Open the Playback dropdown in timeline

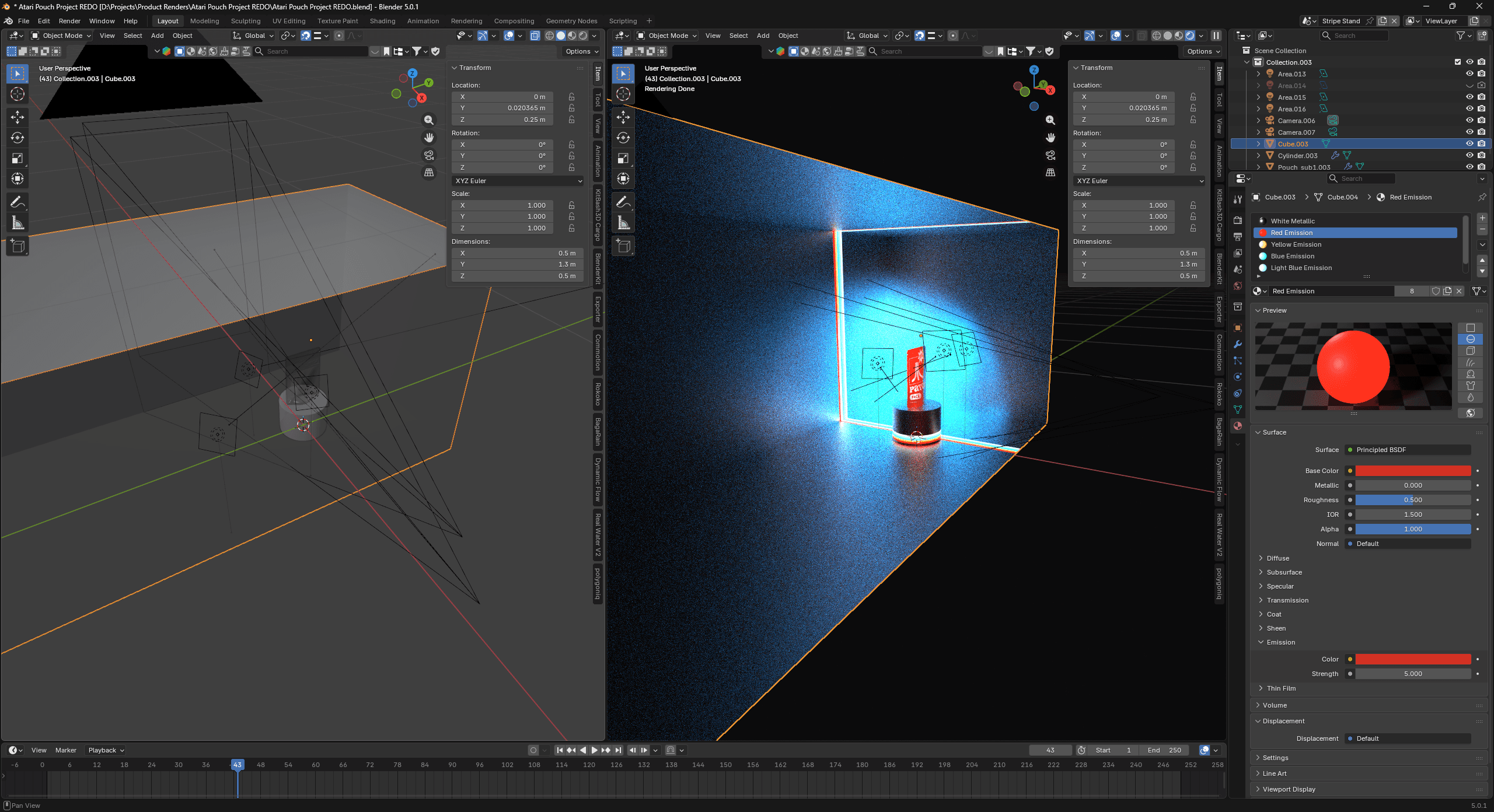[106, 750]
